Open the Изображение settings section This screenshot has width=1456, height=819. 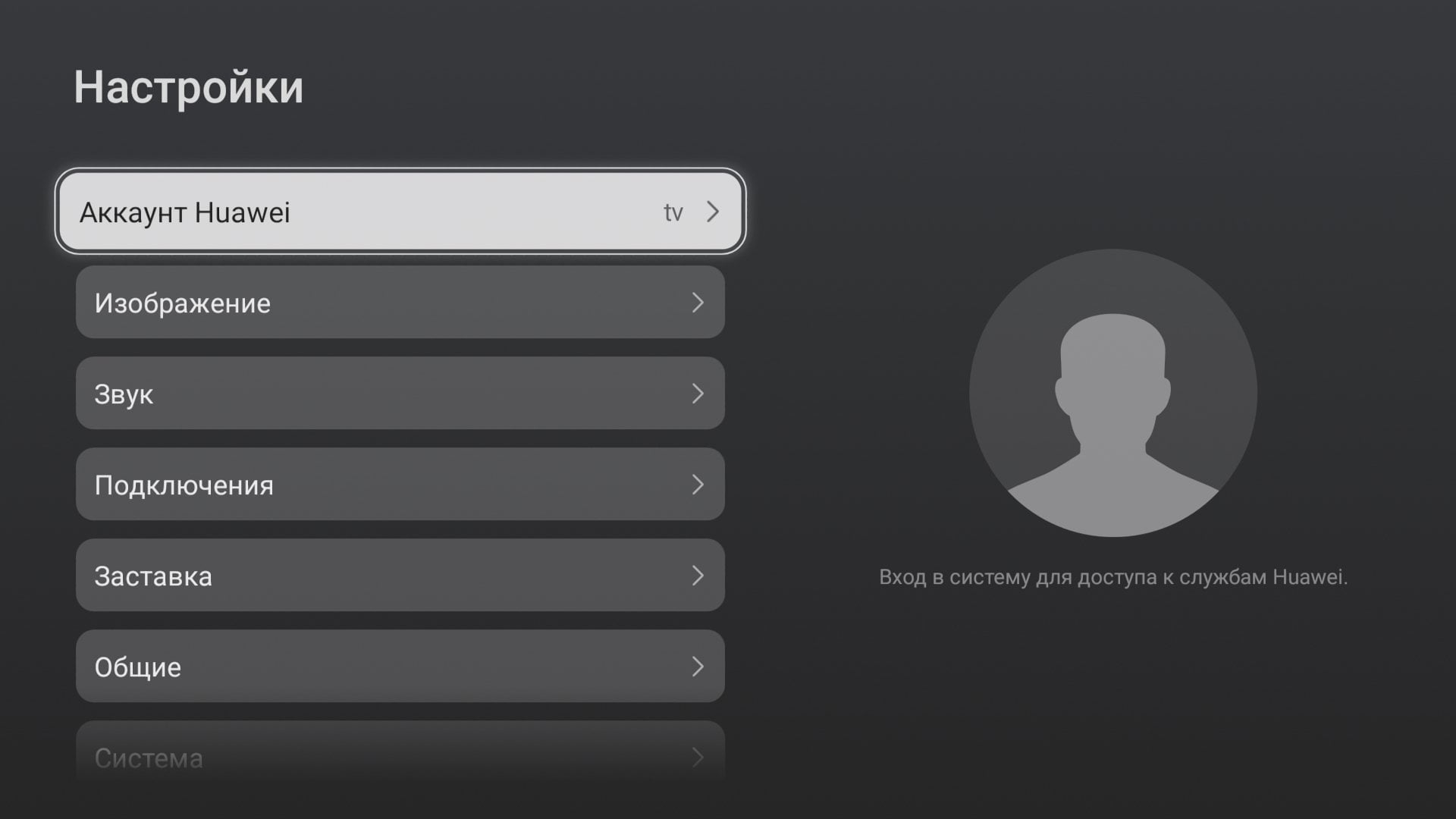point(400,302)
